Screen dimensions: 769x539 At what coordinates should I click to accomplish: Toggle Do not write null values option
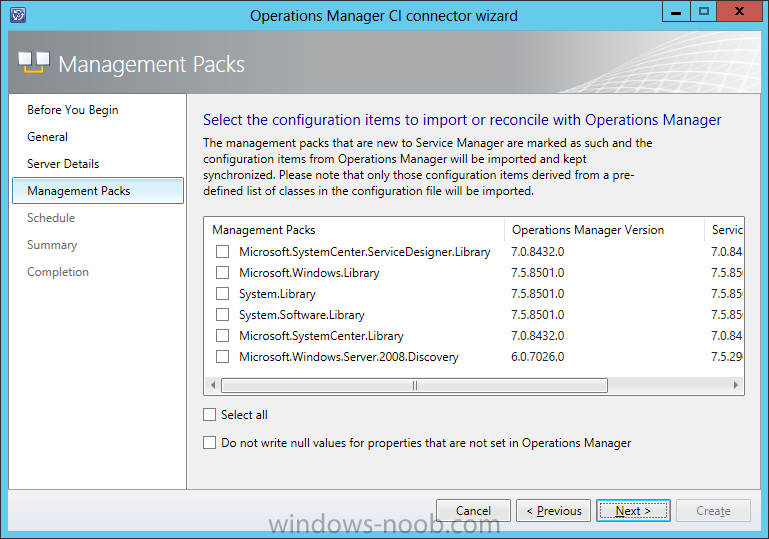point(209,443)
